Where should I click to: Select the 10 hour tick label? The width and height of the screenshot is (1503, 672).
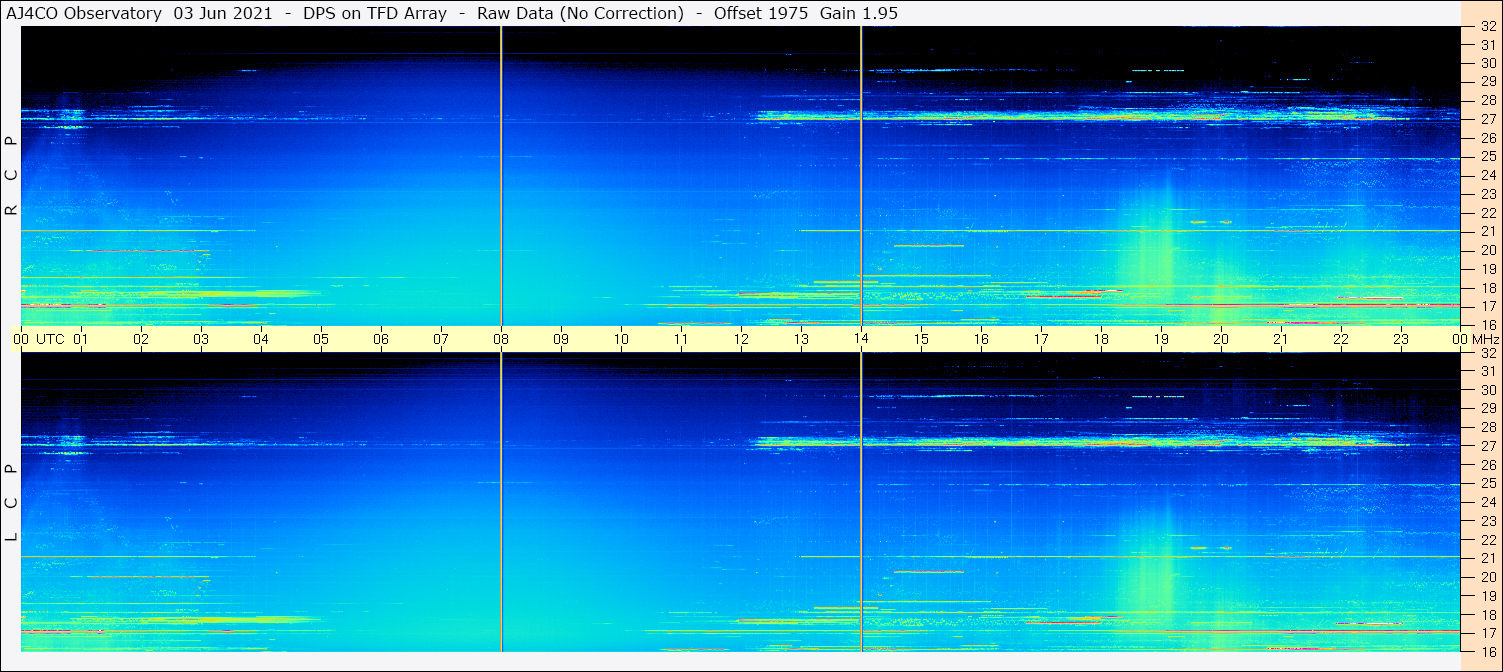coord(621,339)
